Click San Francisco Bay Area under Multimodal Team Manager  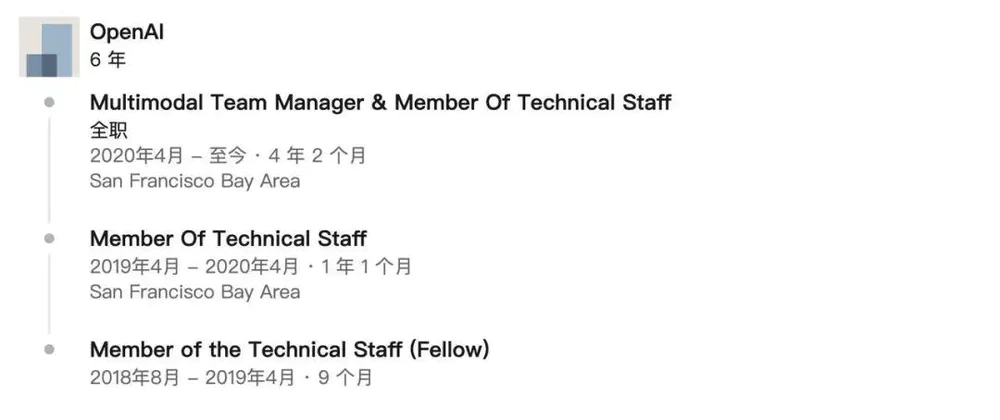click(x=194, y=181)
